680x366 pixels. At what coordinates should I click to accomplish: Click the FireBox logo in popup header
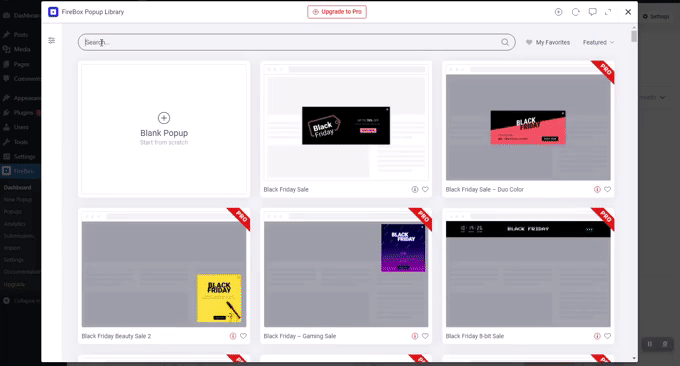[x=53, y=12]
